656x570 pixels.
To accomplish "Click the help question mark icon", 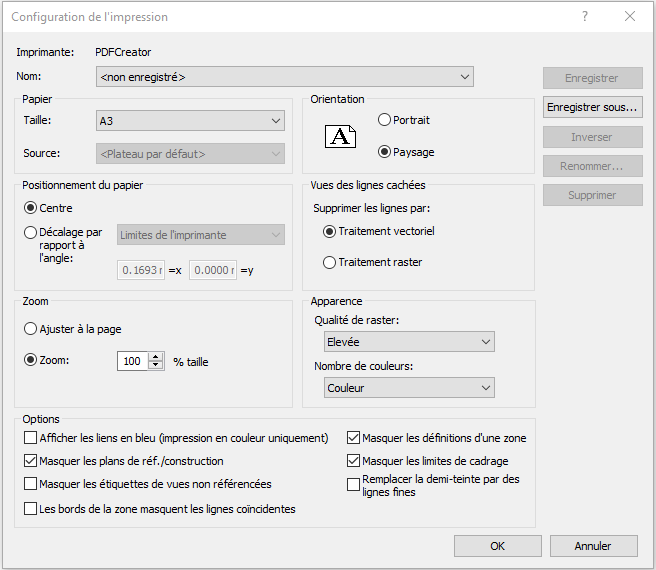I will pyautogui.click(x=585, y=17).
